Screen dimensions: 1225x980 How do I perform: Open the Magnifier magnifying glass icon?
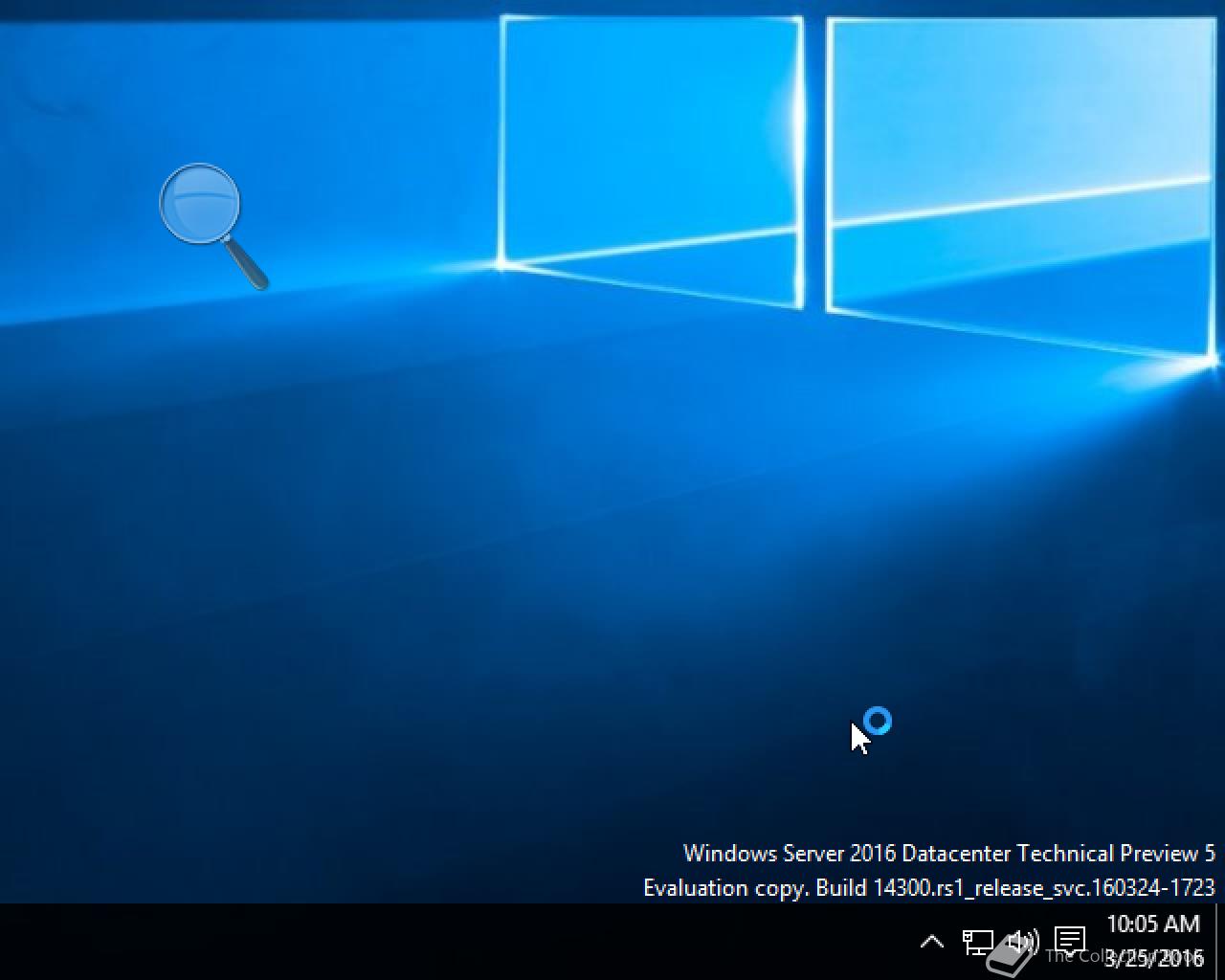[212, 226]
